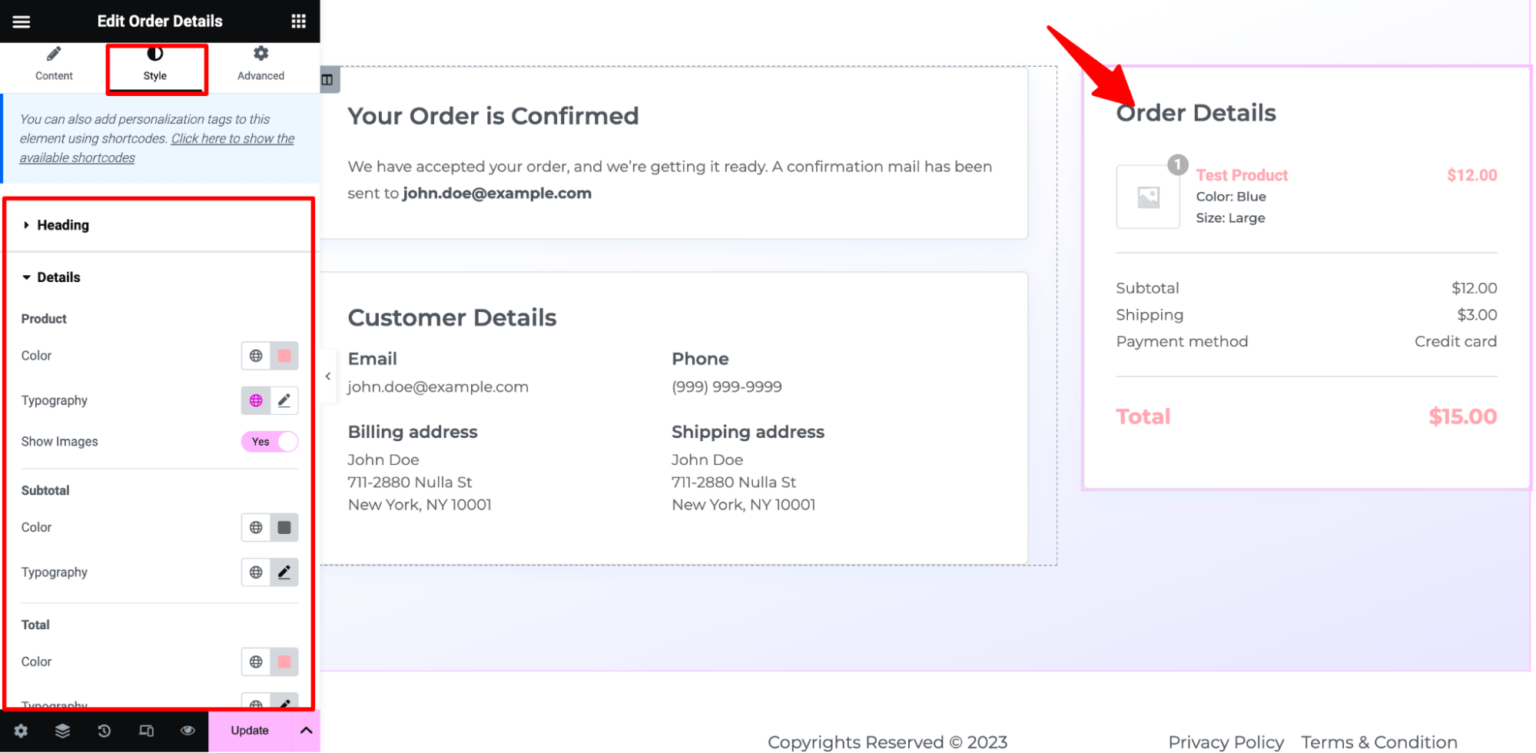The image size is (1536, 753).
Task: Open the Navigator panel
Action: 63,731
